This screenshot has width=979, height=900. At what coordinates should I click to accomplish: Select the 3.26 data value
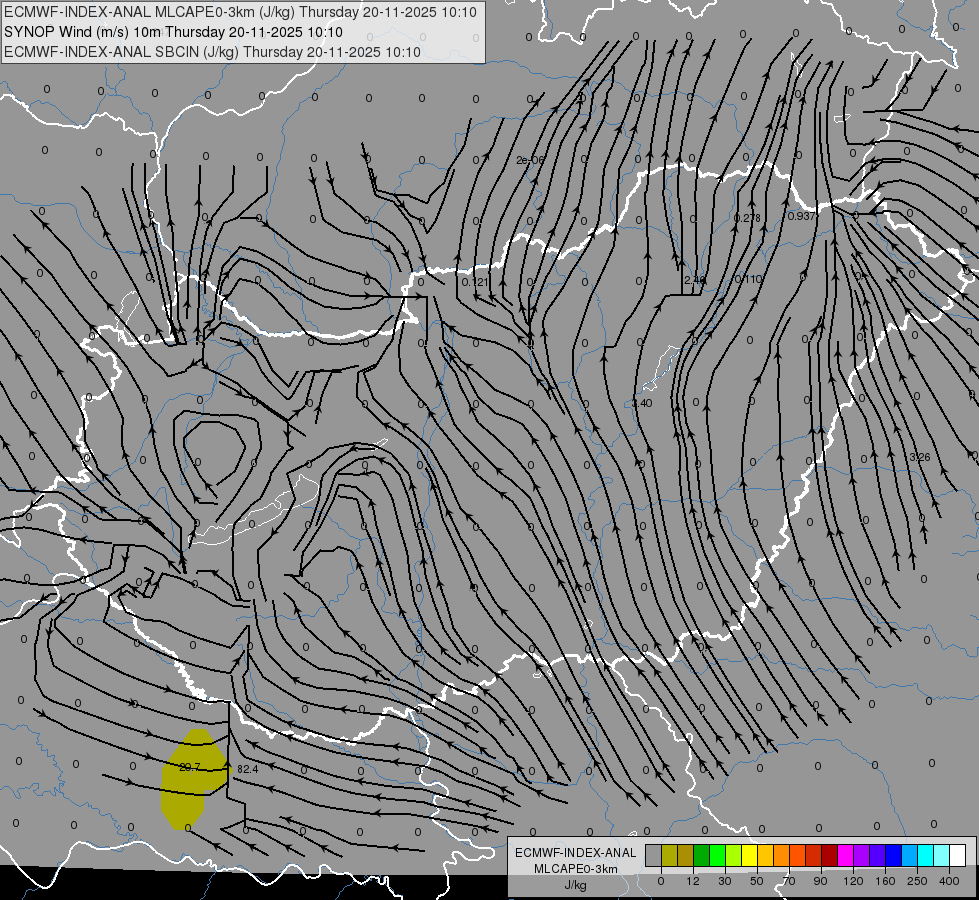point(920,457)
